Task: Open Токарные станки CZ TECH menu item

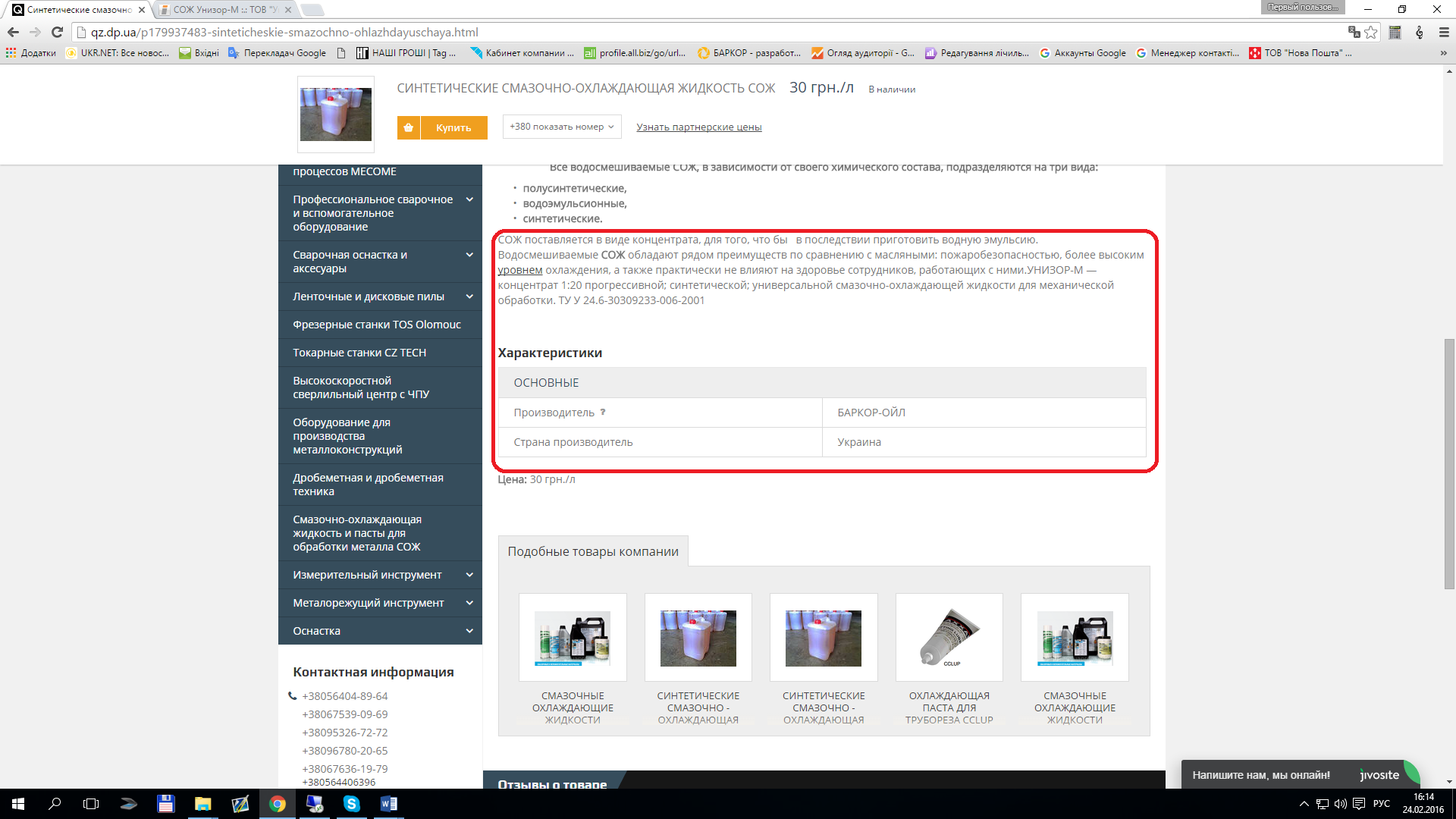Action: [x=359, y=353]
